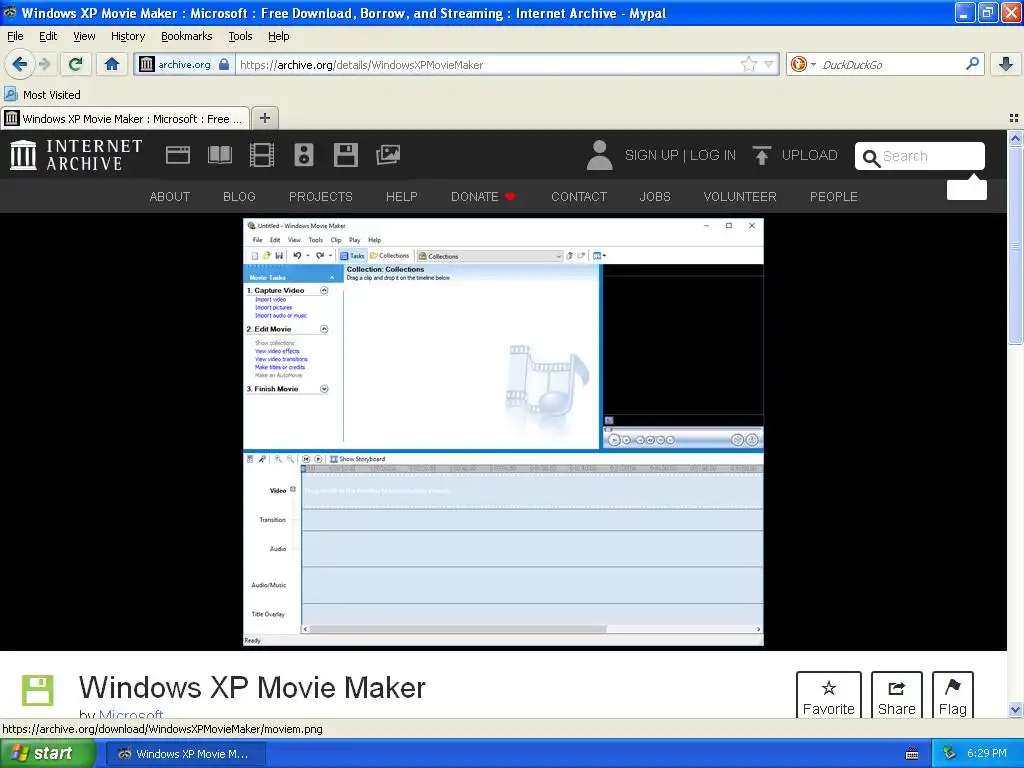Image resolution: width=1024 pixels, height=768 pixels.
Task: Open the Images icon in Archive header
Action: tap(388, 155)
